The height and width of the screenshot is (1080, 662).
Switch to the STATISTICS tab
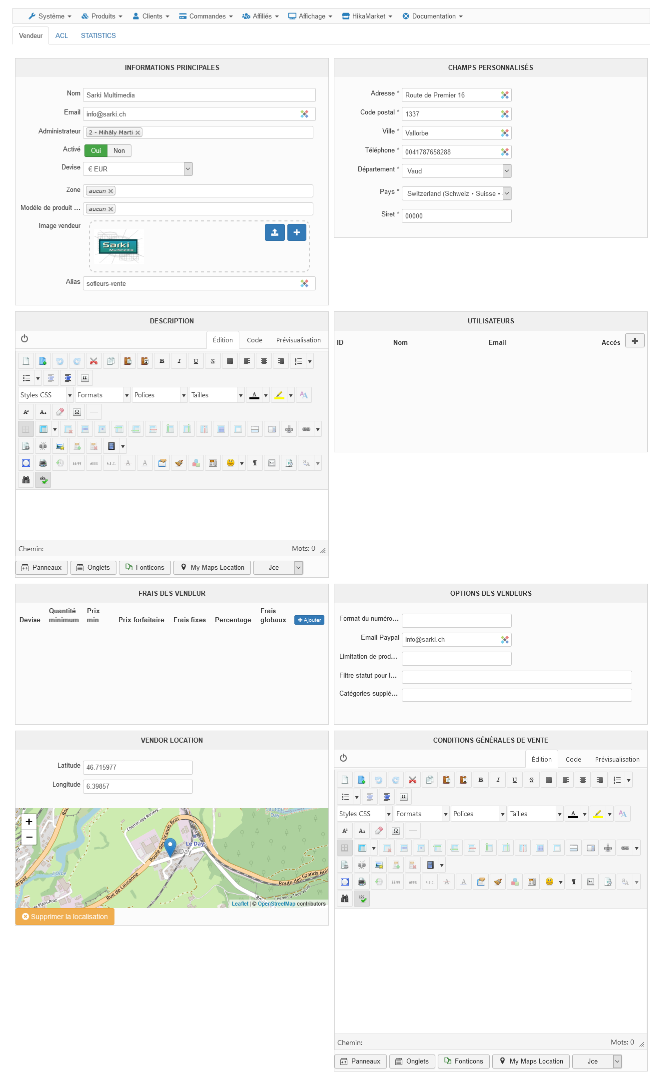pyautogui.click(x=98, y=36)
